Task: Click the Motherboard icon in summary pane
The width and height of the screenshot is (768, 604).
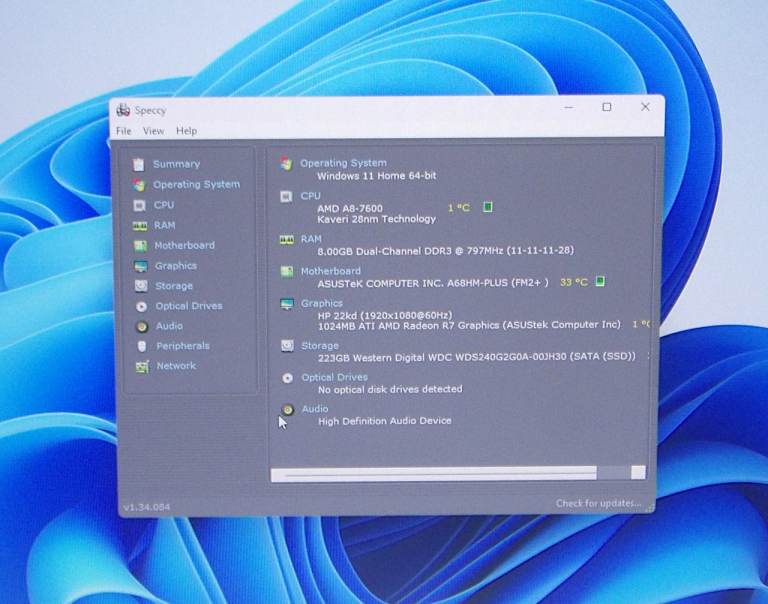Action: coord(287,271)
